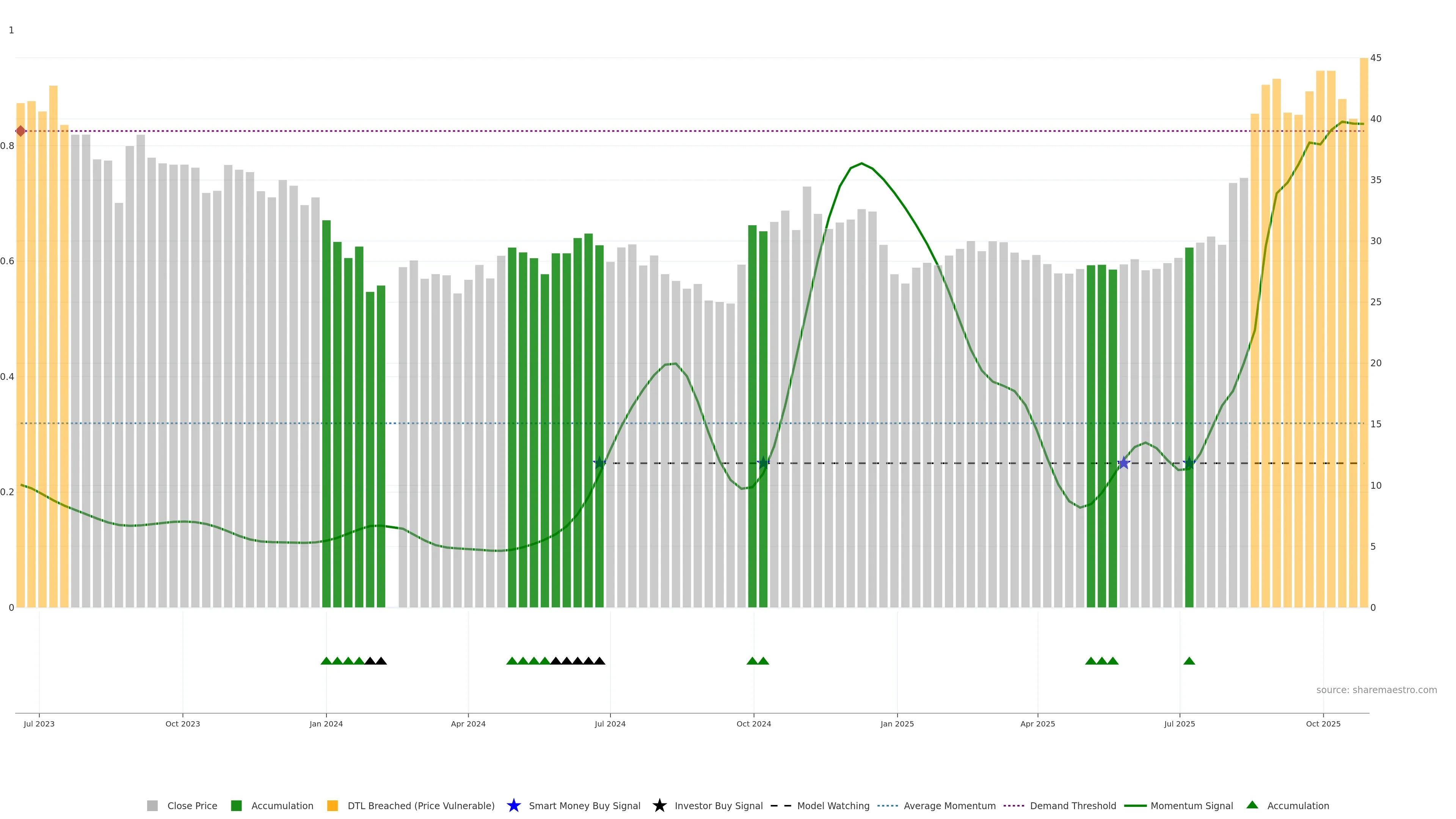Image resolution: width=1456 pixels, height=819 pixels.
Task: Click the blue star marker near June 2025
Action: click(1123, 463)
